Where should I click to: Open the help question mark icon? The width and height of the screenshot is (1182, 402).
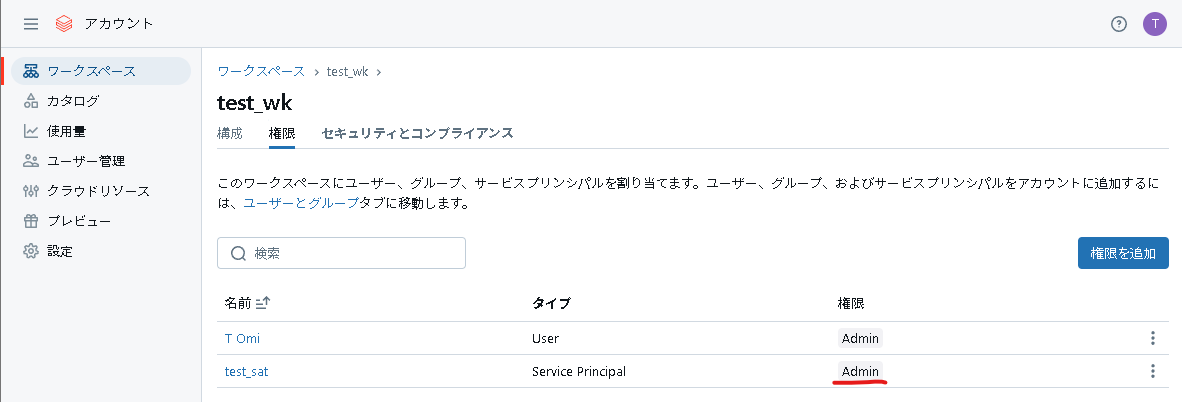tap(1119, 24)
